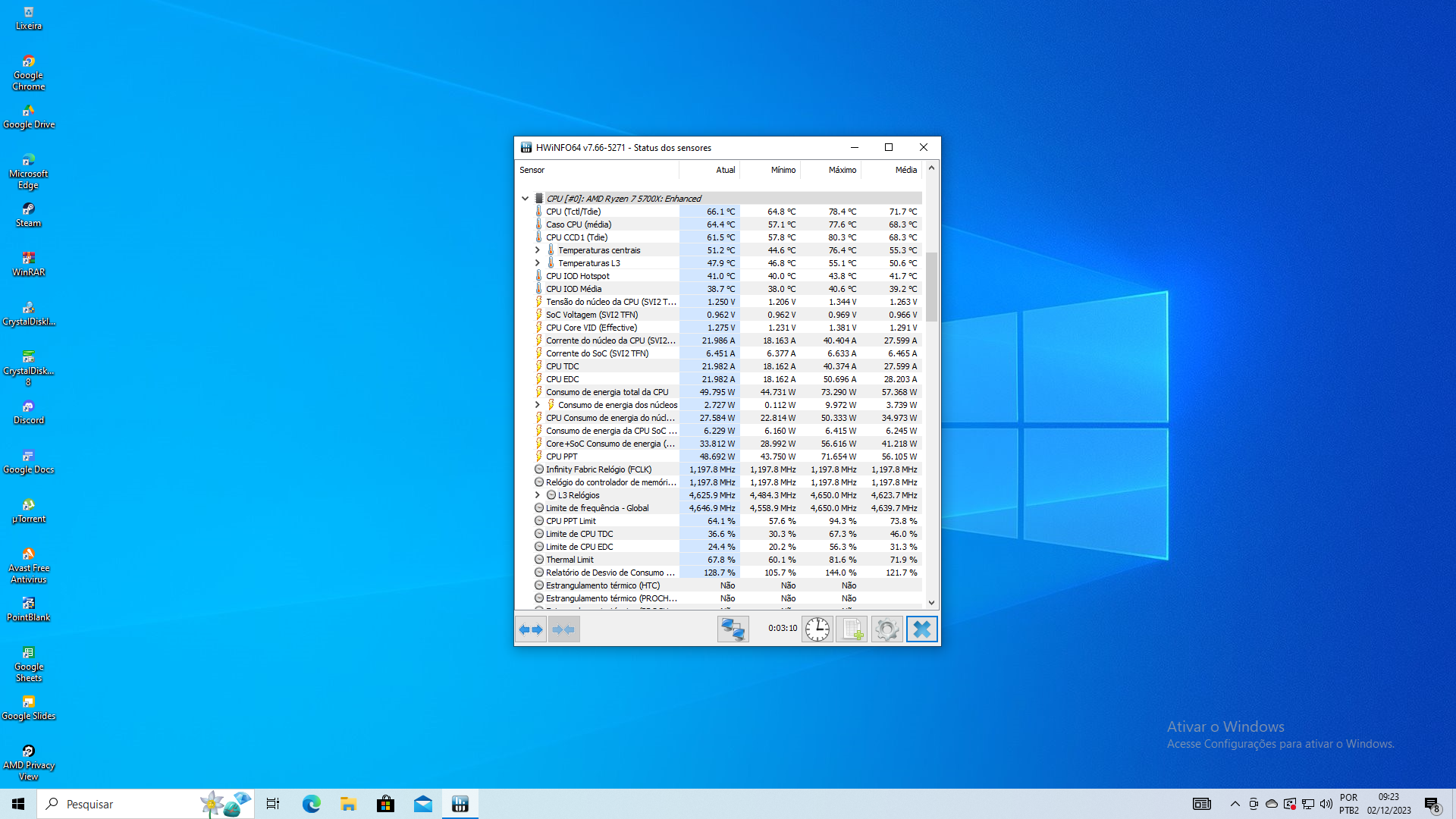Select Consumo de energia total da CPU row
1456x819 pixels.
tap(719, 392)
